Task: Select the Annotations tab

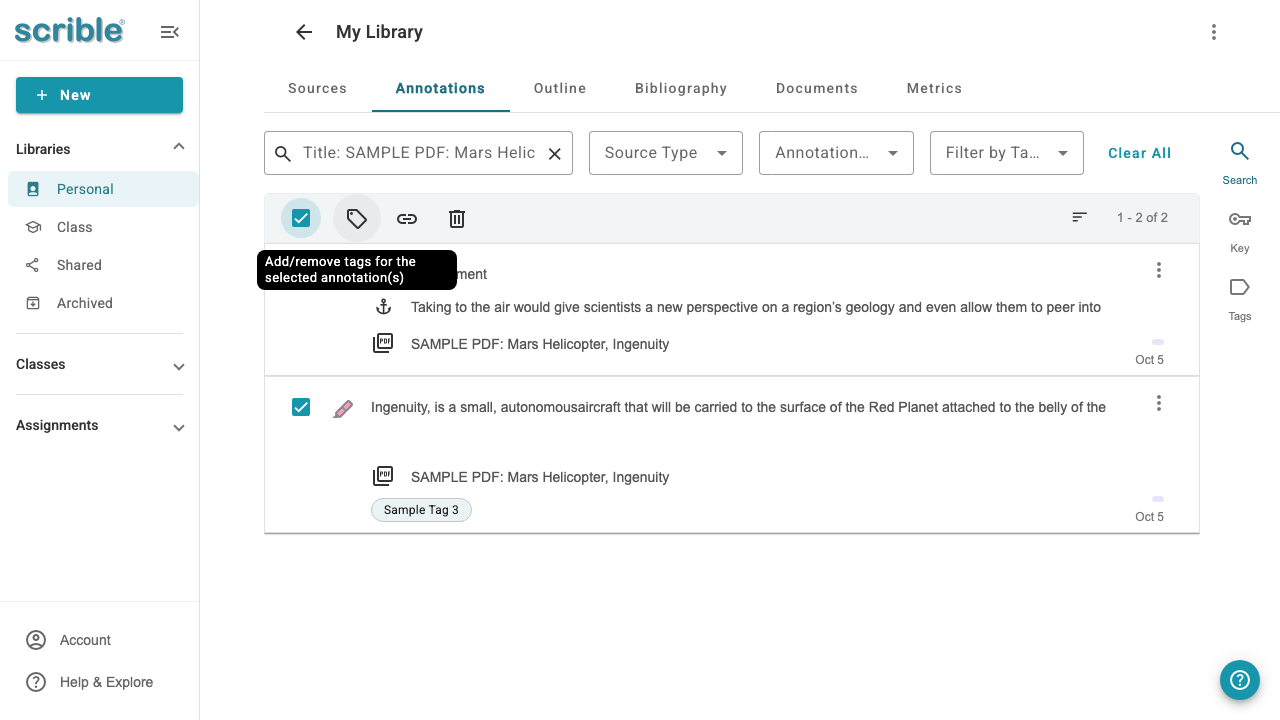Action: click(440, 88)
